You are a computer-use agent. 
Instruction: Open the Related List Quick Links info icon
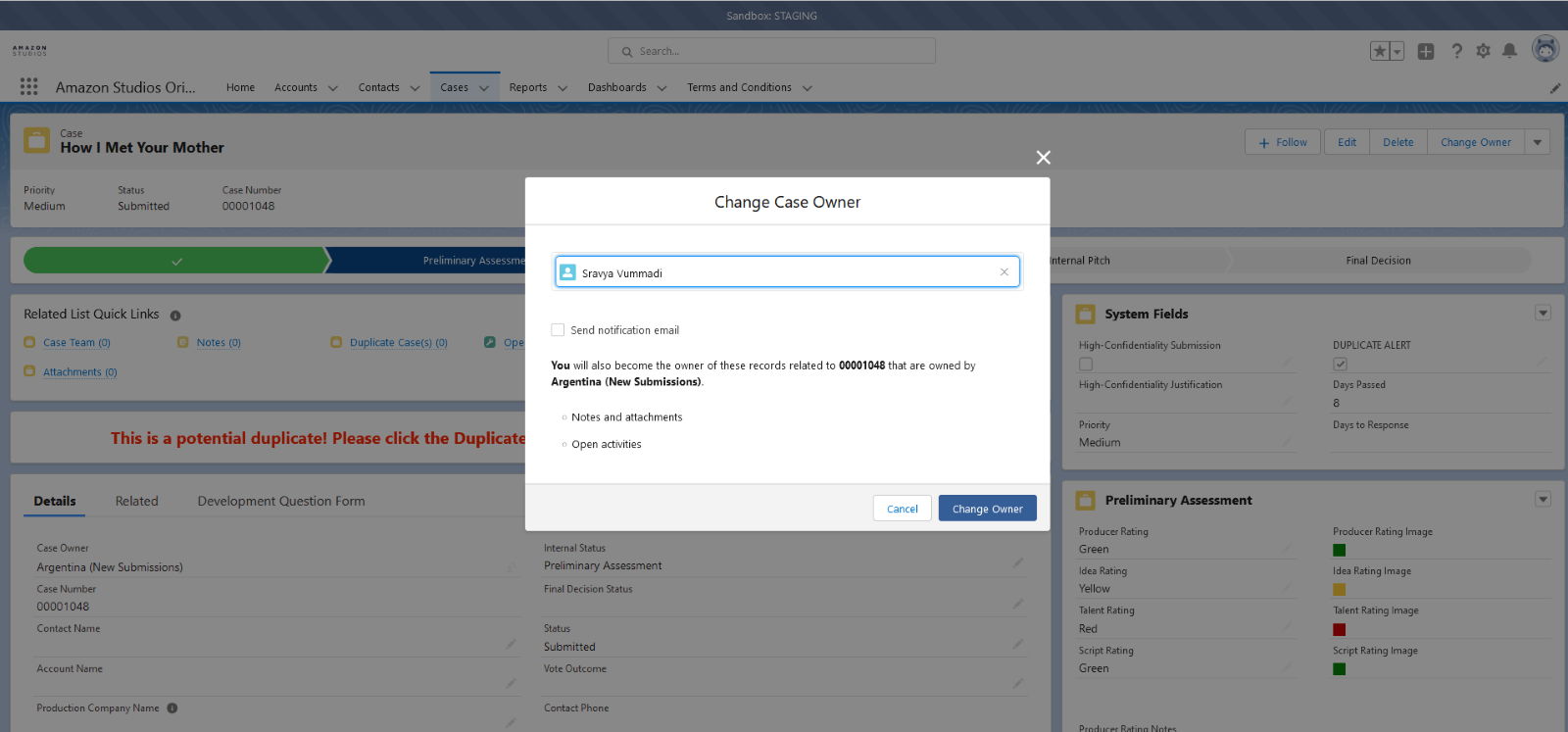tap(175, 316)
